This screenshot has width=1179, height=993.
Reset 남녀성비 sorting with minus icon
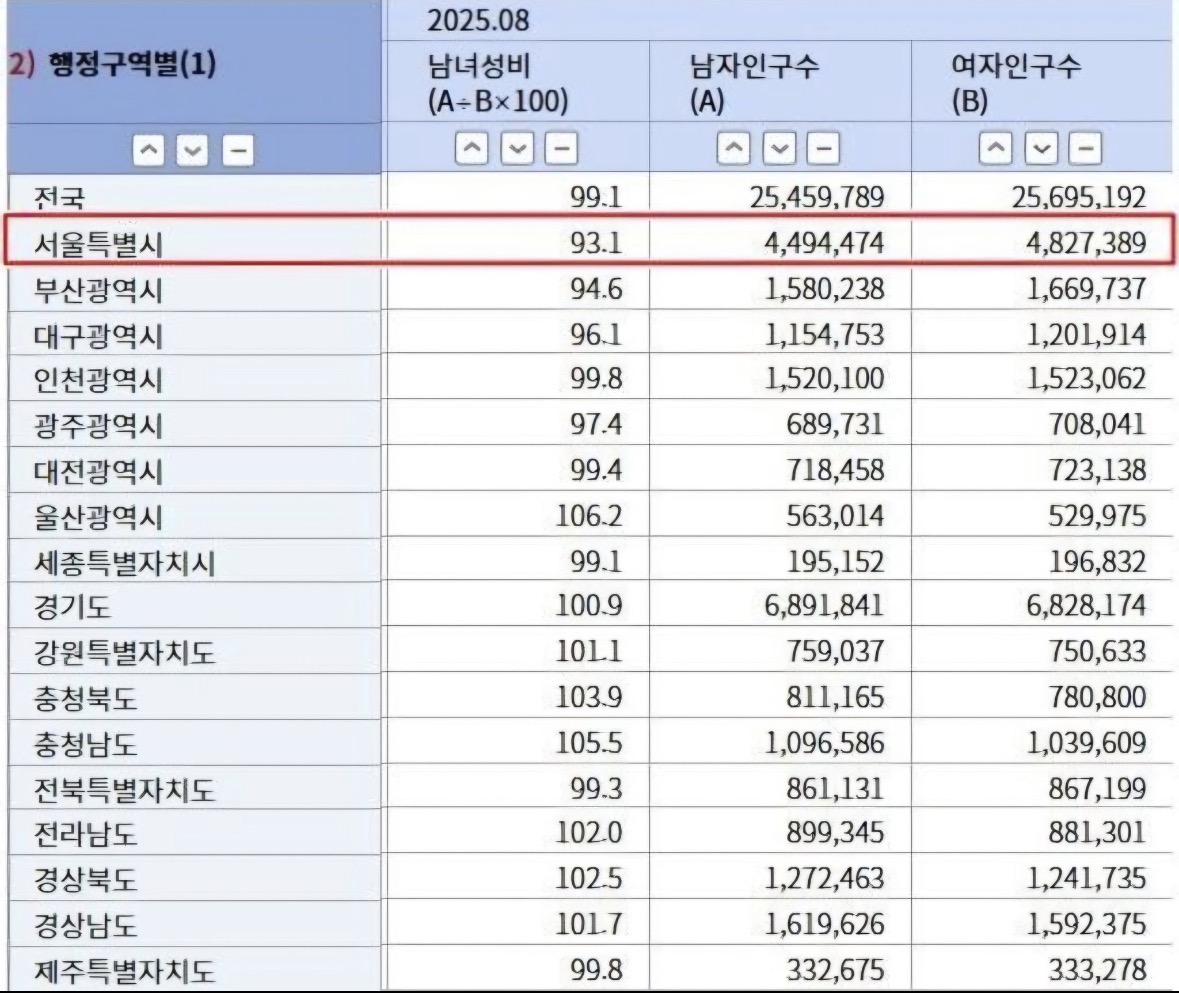coord(563,149)
